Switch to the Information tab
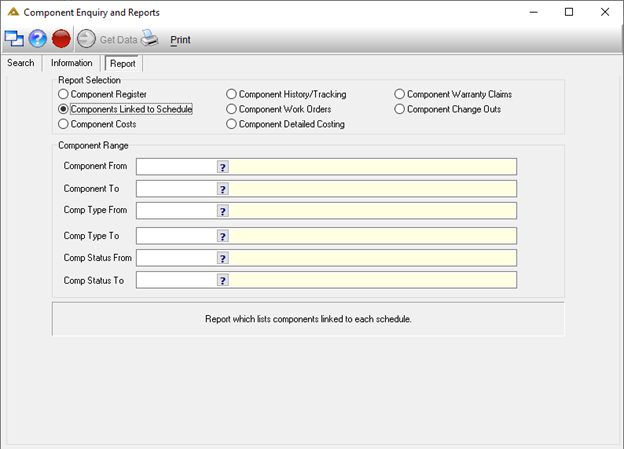The height and width of the screenshot is (449, 624). [72, 63]
